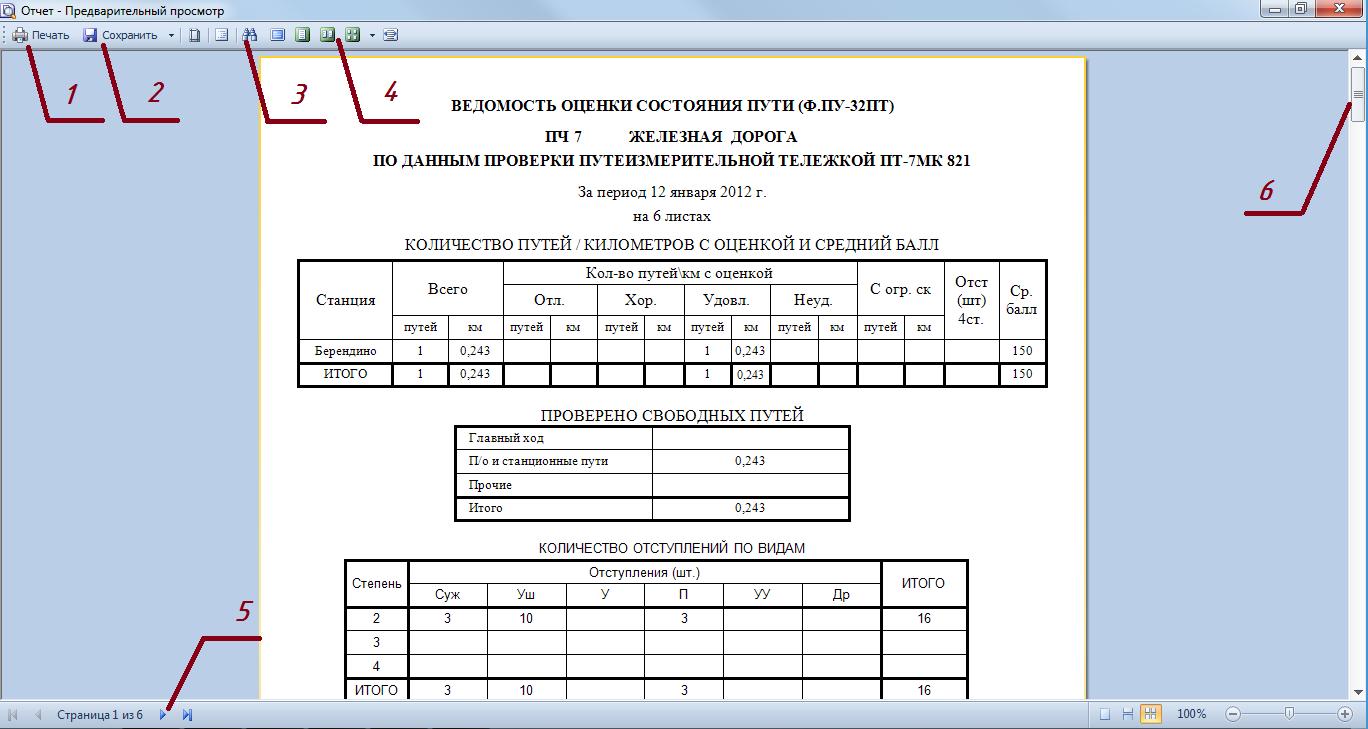1368x729 pixels.
Task: Click the scrollbar down arrow
Action: (x=1358, y=691)
